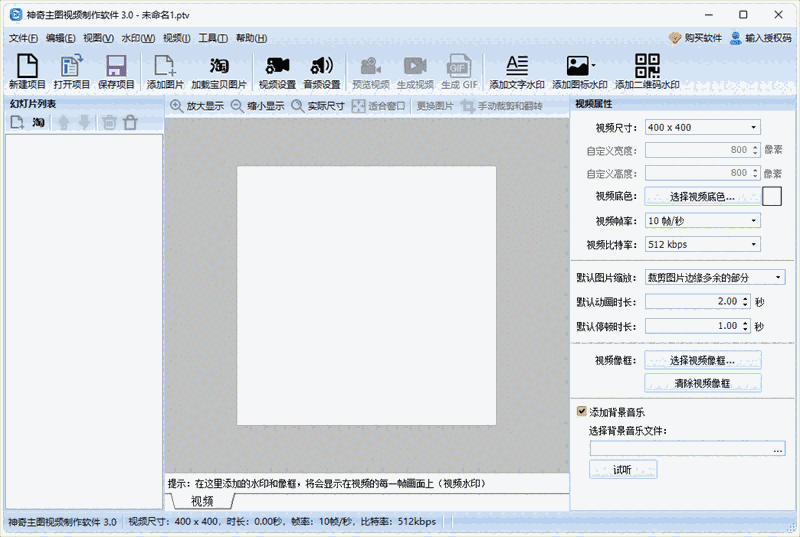Click 适合窗口 fit window button
800x537 pixels.
click(379, 106)
